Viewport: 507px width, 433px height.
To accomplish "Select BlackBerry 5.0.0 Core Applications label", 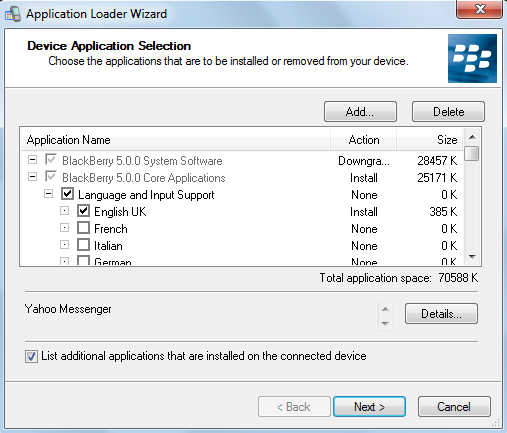I will click(144, 178).
